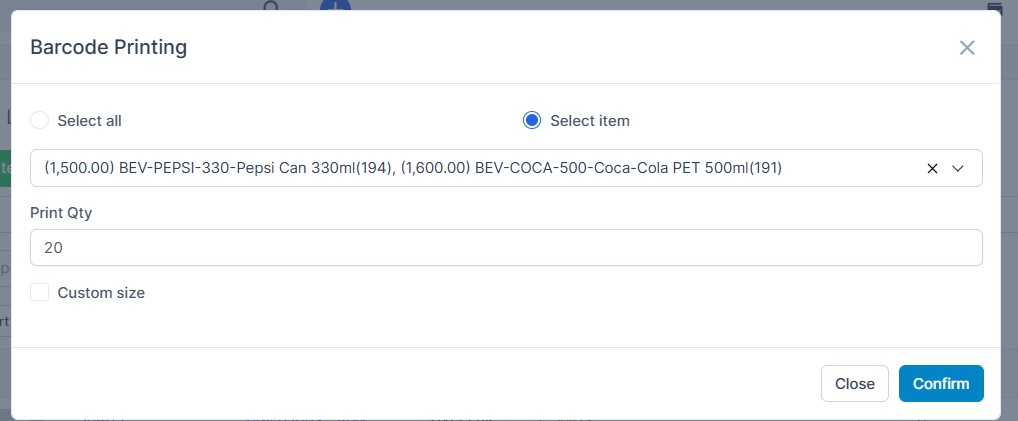
Task: Click the Coca-Cola PET 500ml selected entry
Action: coord(591,169)
